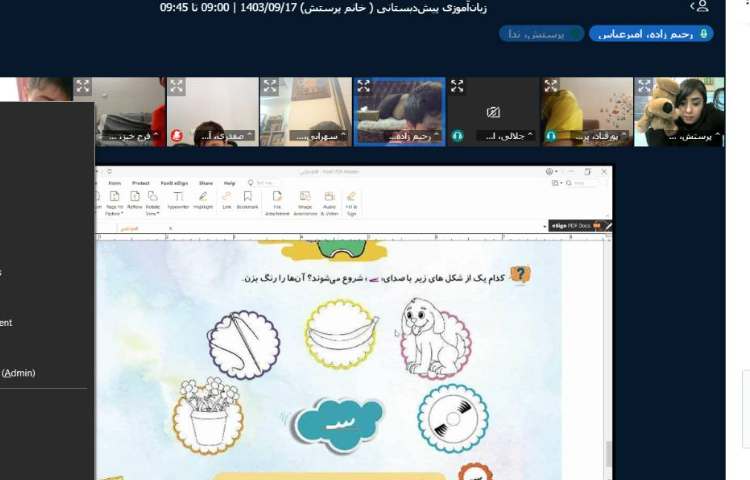
Task: Expand the پورقباد video tile to fullscreen
Action: point(551,86)
